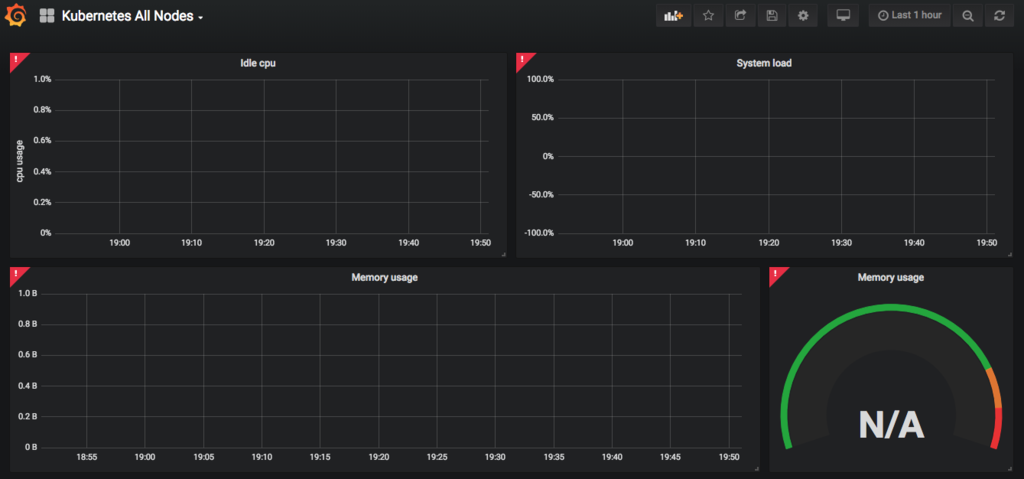The width and height of the screenshot is (1024, 479).
Task: Click the Memory usage gauge panel error indicator
Action: tap(775, 274)
